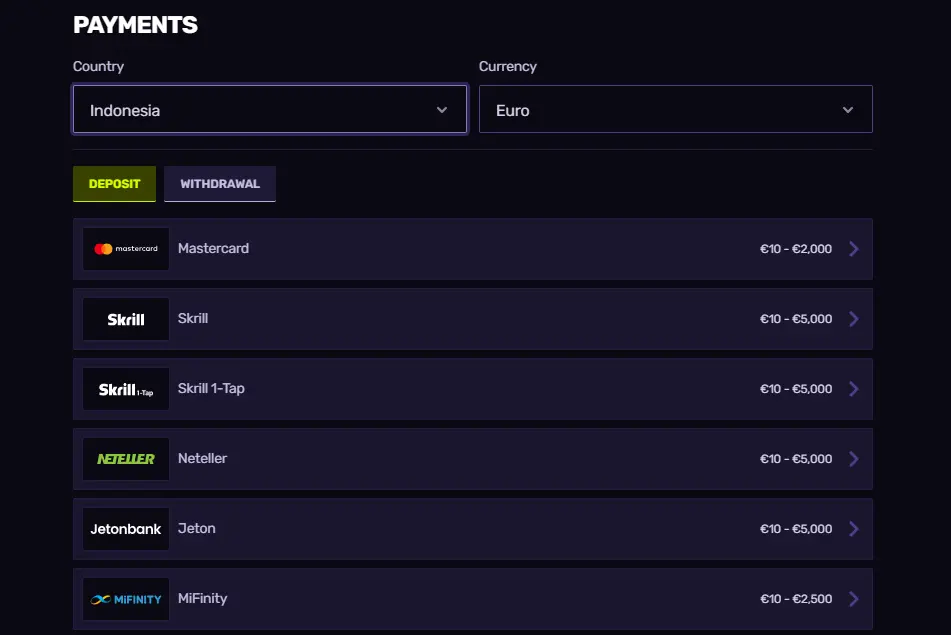Expand the Skrill row with its chevron

coord(854,319)
